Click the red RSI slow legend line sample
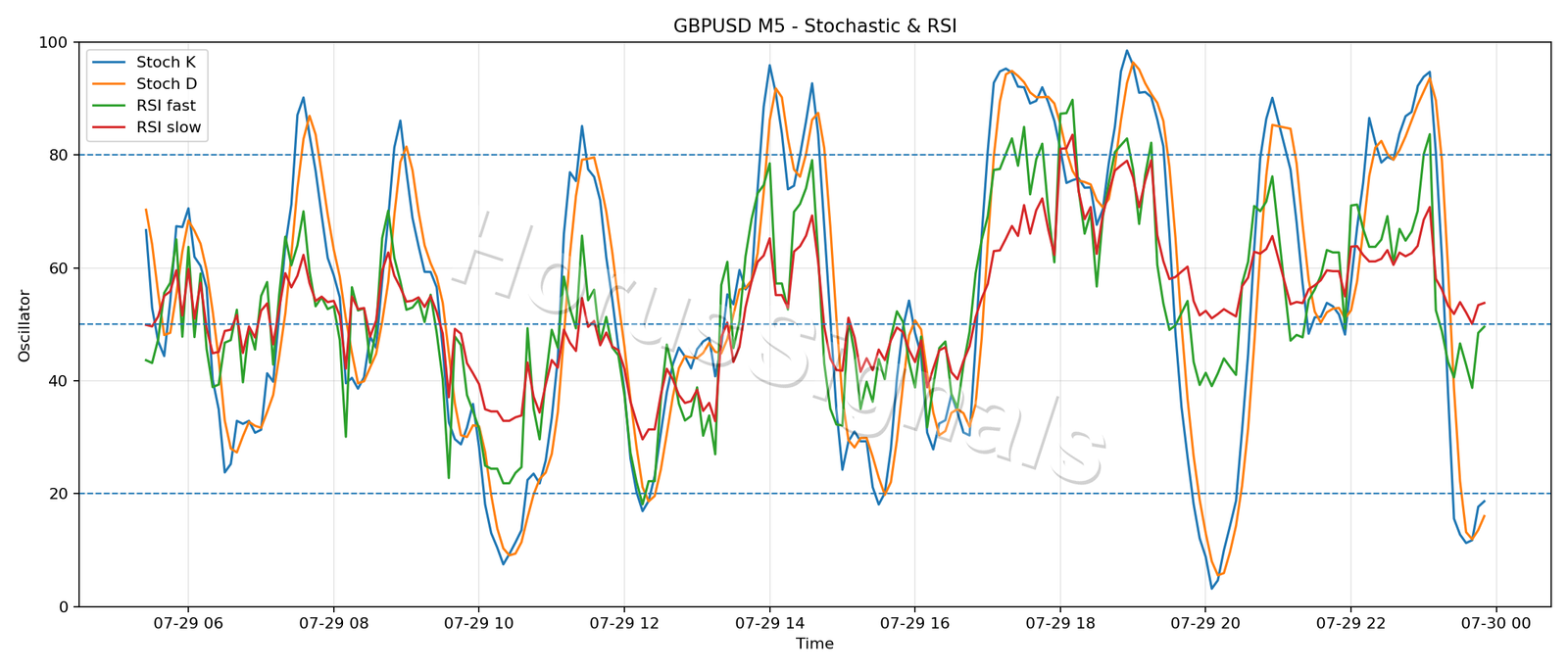 tap(109, 127)
